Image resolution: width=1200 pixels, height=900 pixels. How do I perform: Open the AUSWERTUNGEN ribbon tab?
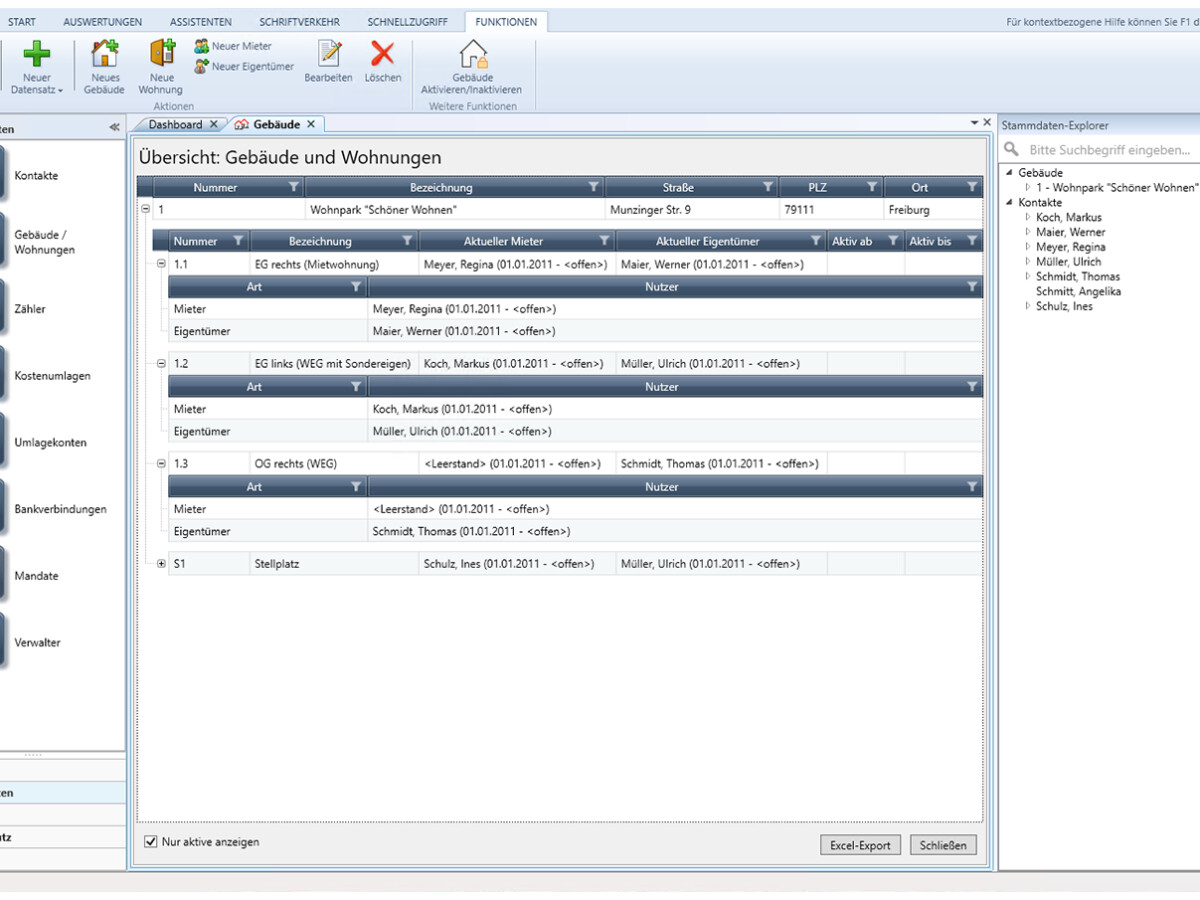coord(104,20)
